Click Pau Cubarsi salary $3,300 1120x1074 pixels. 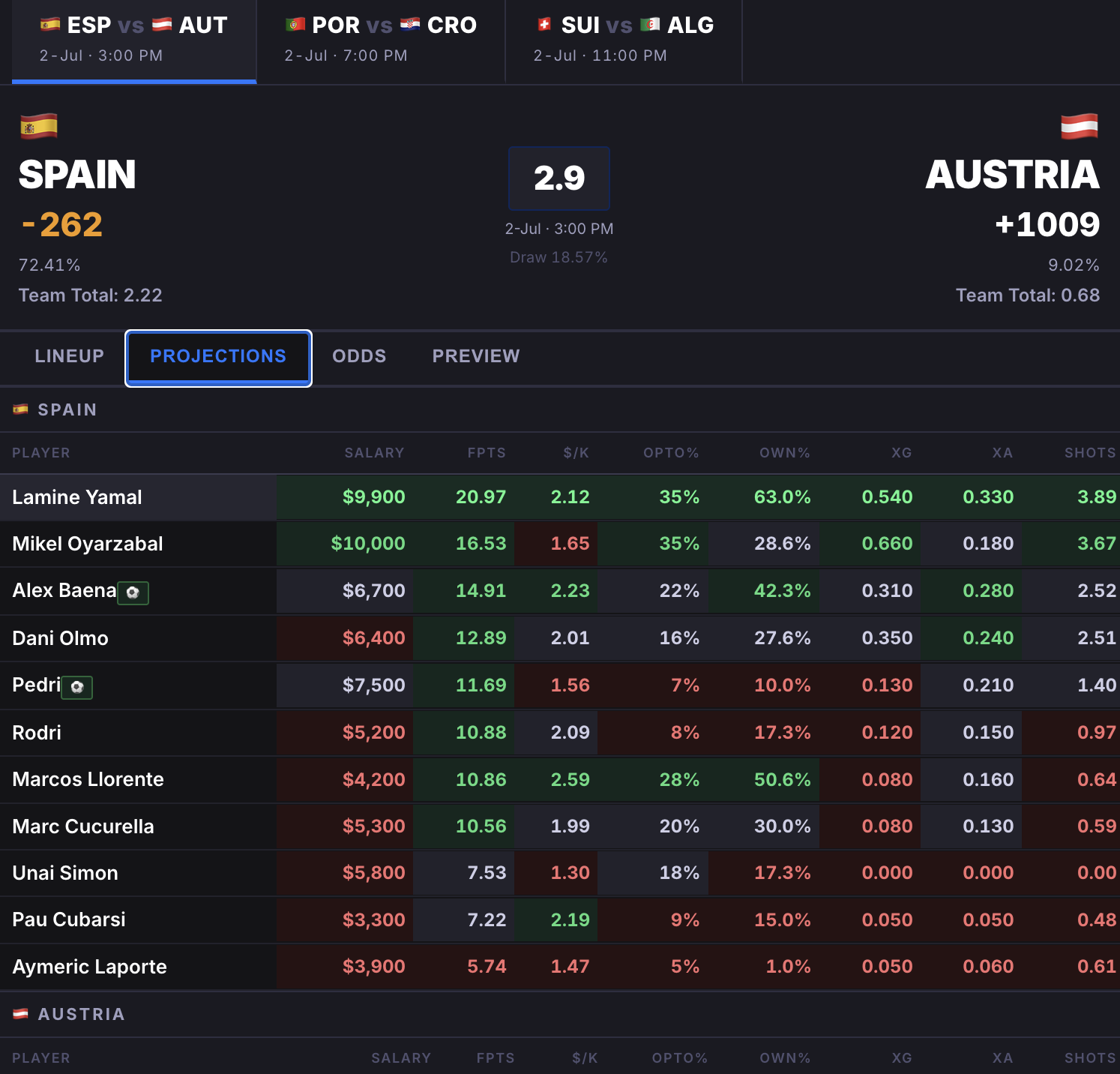(x=374, y=920)
